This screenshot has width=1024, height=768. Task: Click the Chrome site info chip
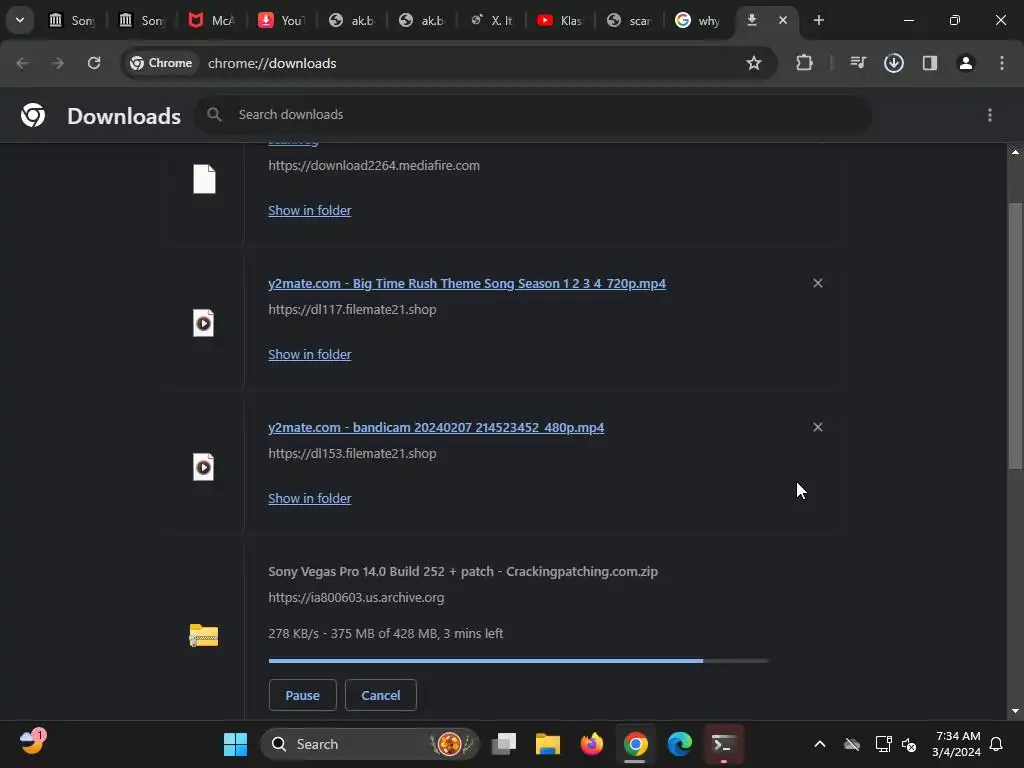coord(161,63)
